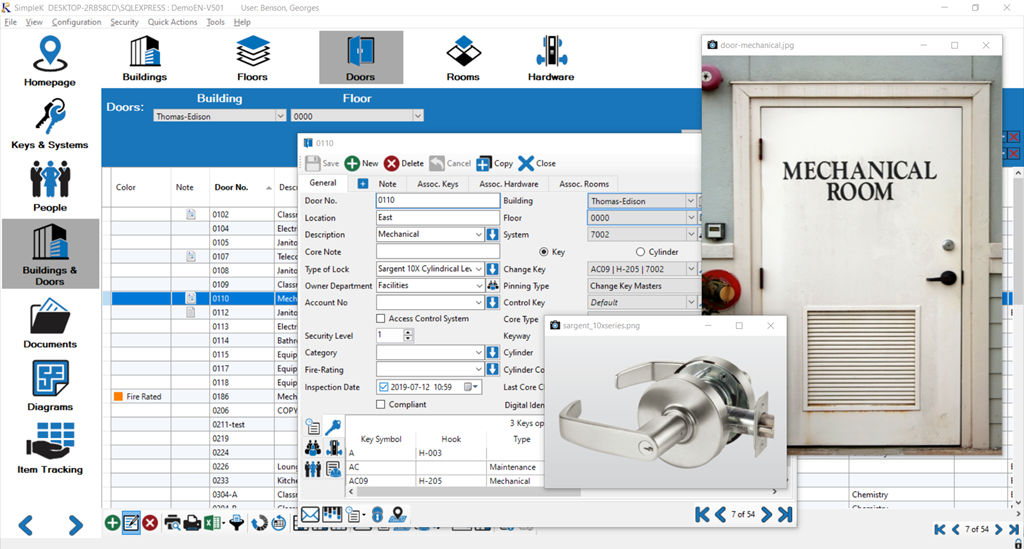This screenshot has width=1024, height=549.
Task: Select the Cylinder radio button
Action: coord(641,252)
